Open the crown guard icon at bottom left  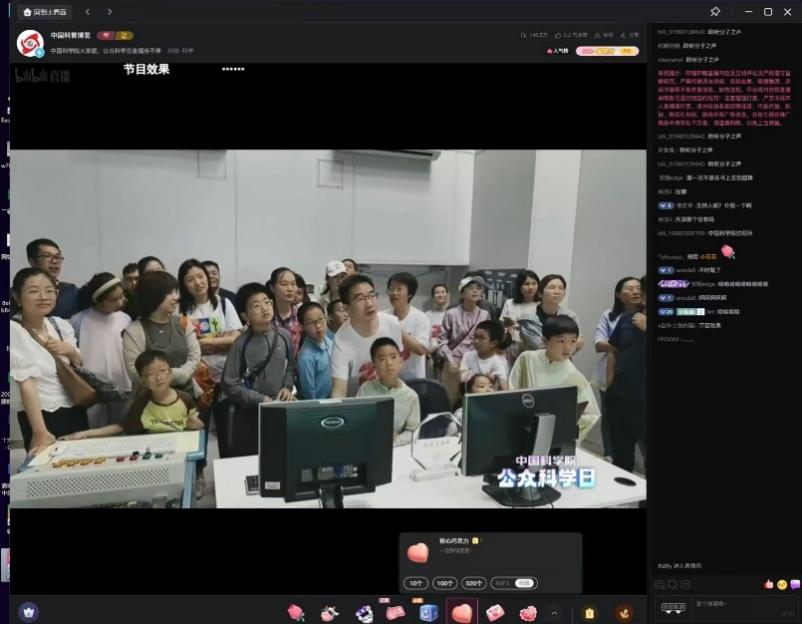point(29,611)
